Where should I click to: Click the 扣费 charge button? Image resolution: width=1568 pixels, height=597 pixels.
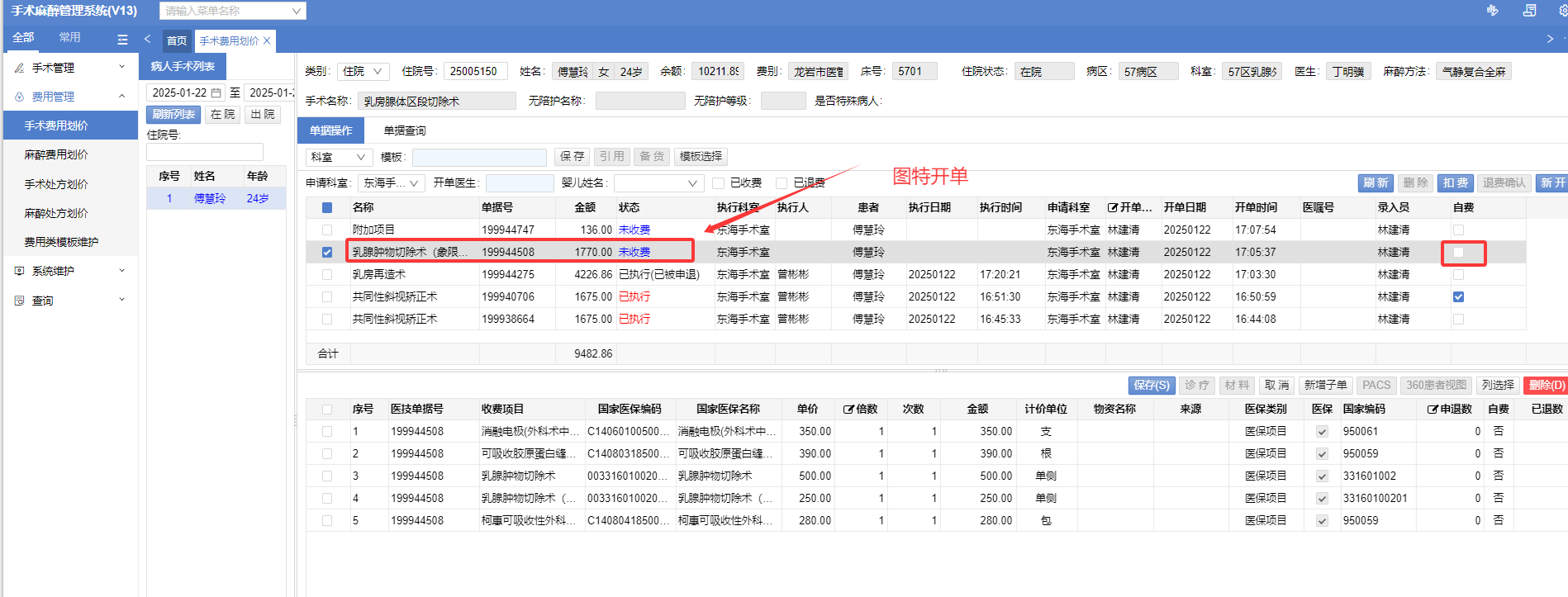click(1456, 183)
